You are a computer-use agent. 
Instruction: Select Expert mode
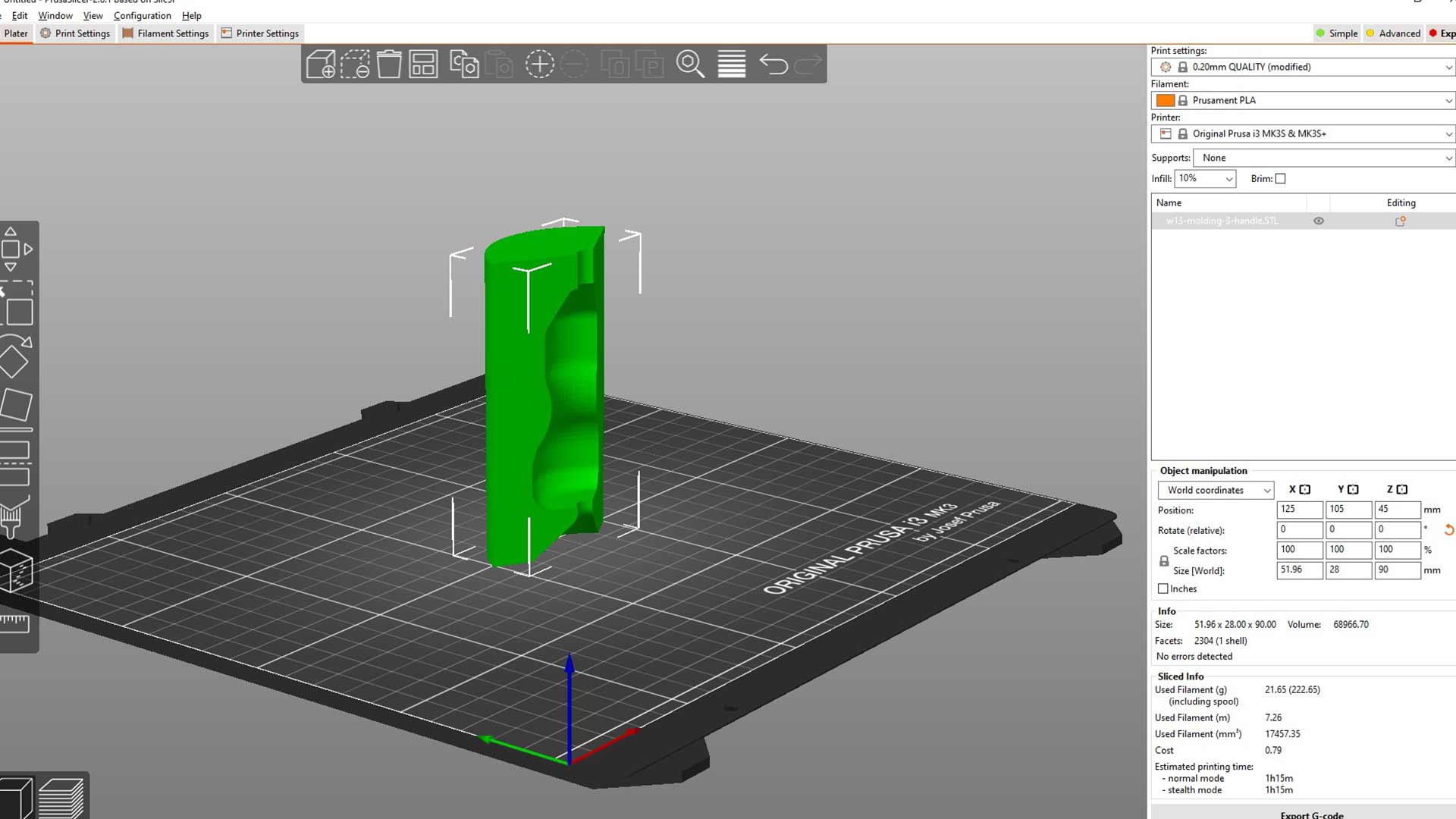click(1442, 33)
